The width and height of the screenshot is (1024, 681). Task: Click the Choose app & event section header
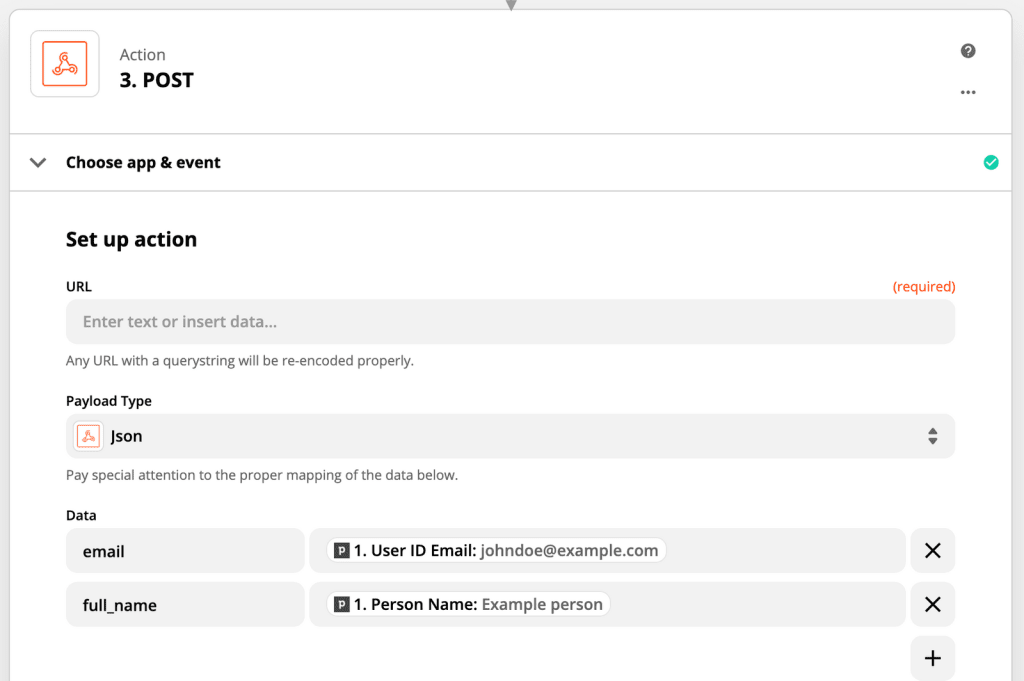tap(510, 163)
